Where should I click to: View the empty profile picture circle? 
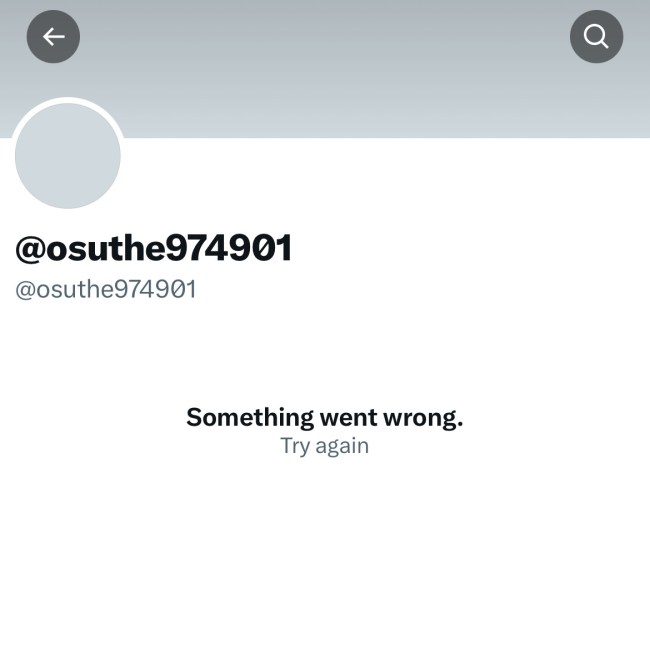(x=68, y=156)
